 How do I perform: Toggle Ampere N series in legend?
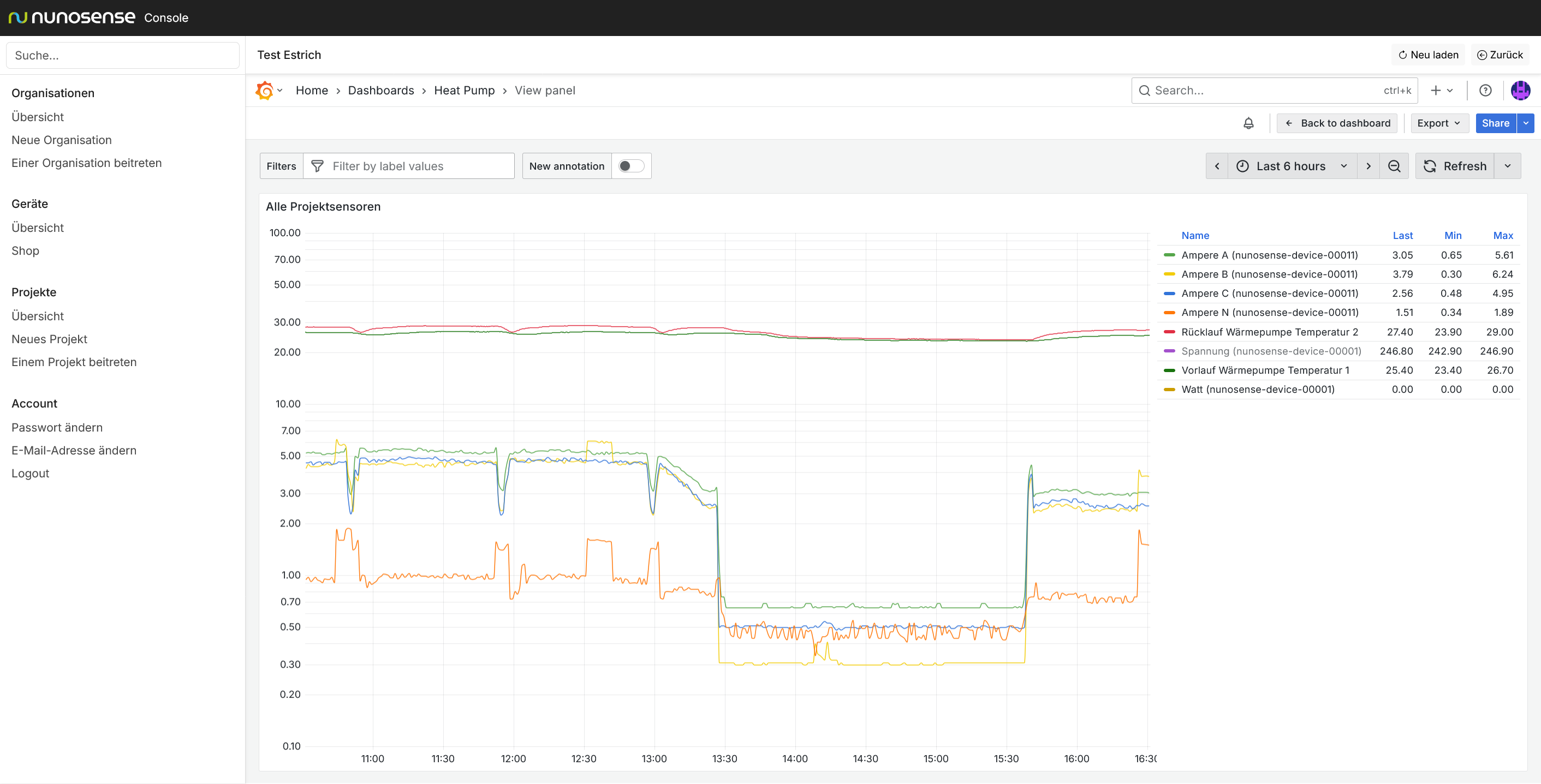[x=1269, y=312]
